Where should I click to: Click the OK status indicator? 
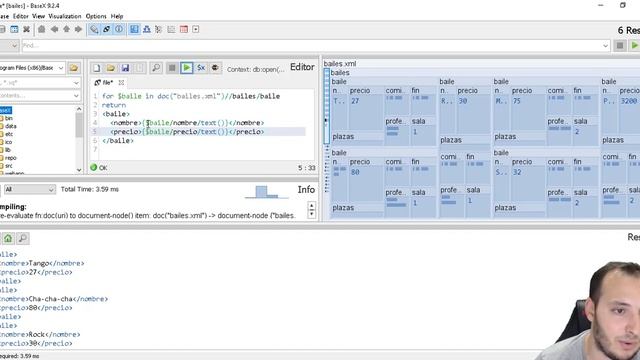coord(98,167)
